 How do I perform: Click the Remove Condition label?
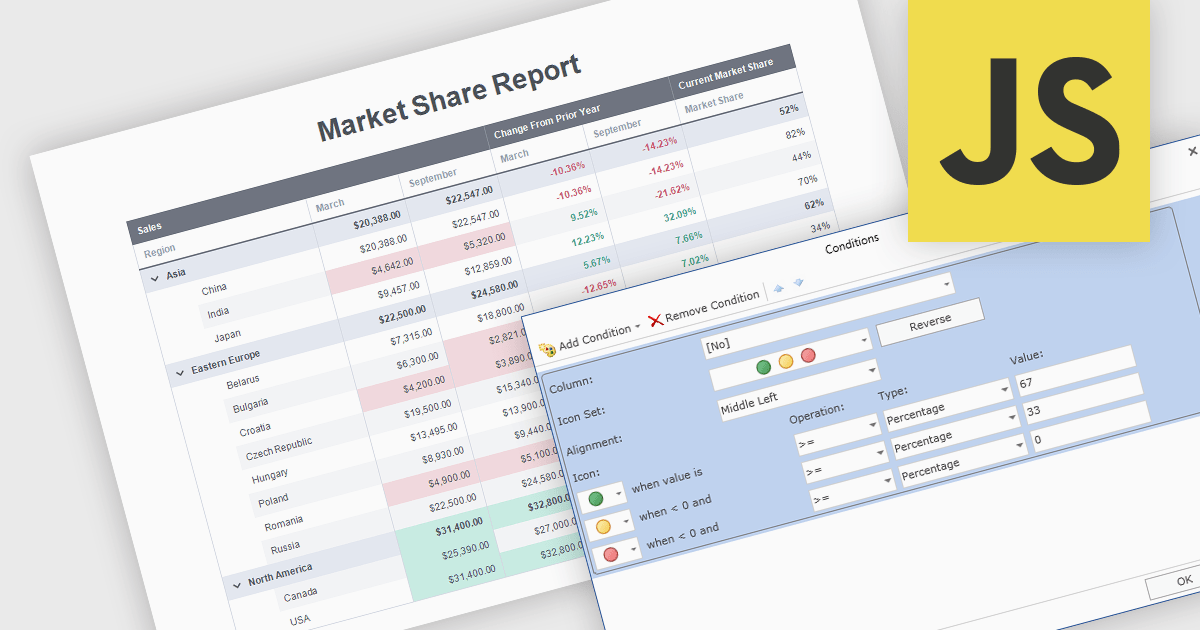tap(713, 306)
